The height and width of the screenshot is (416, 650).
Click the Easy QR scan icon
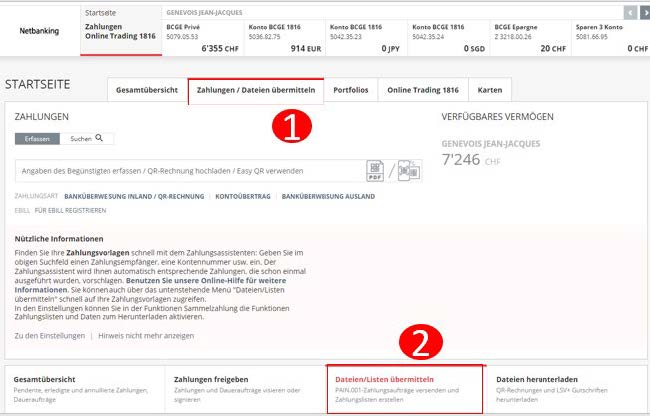[x=409, y=170]
